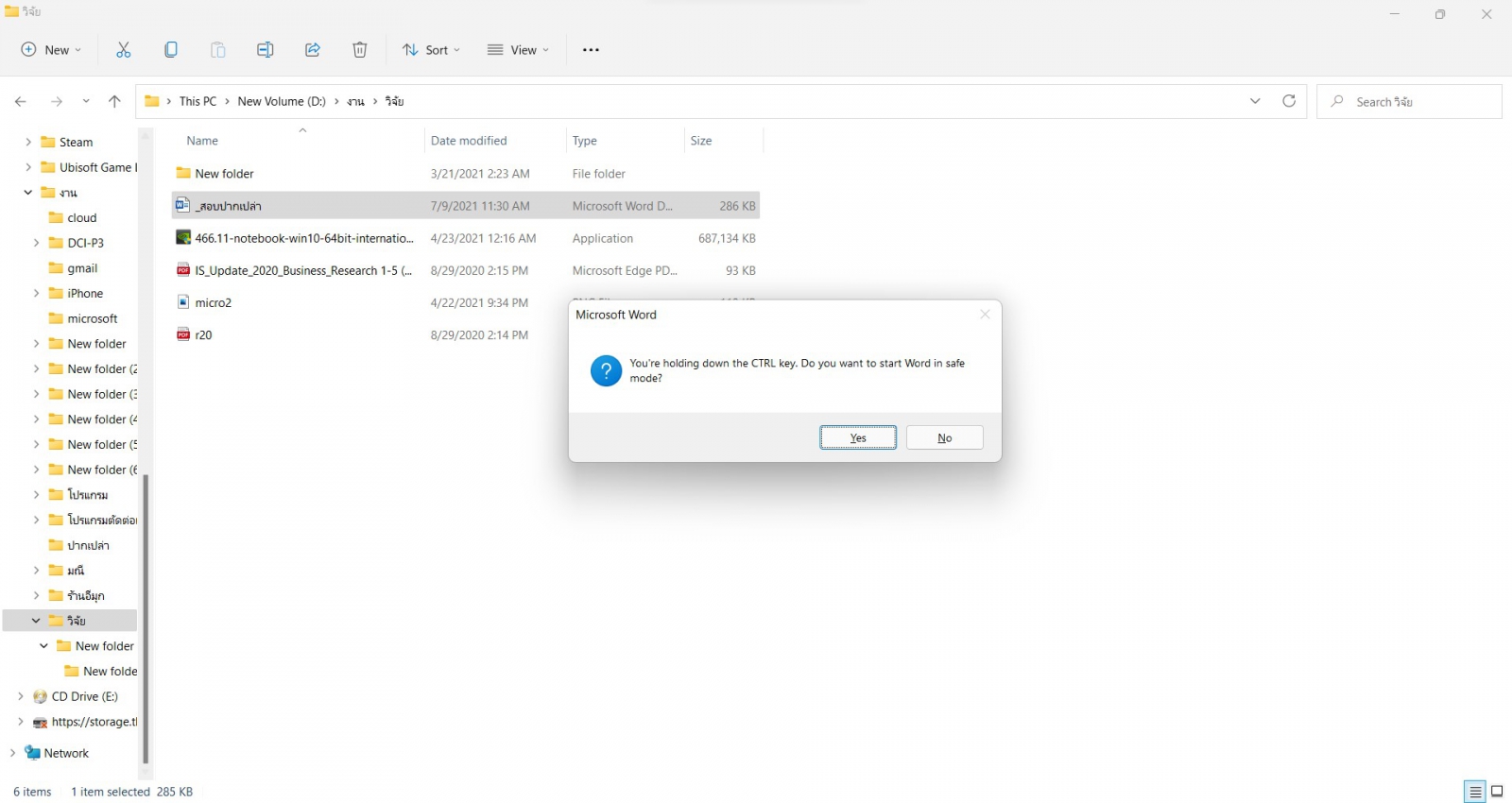Screen dimensions: 1512x803
Task: Select the 466.11-notebook-win10-64bit file name
Action: [304, 238]
